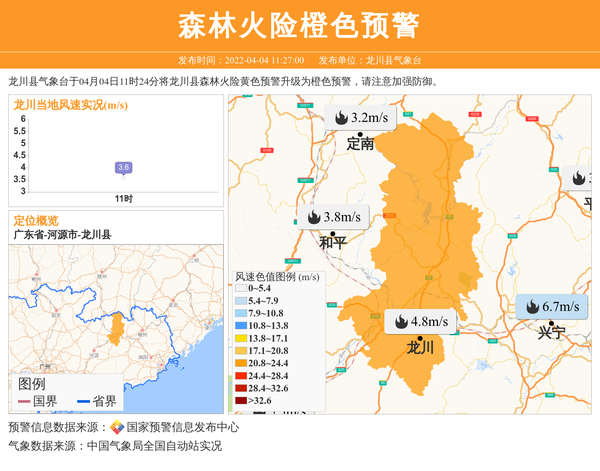The image size is (600, 471).
Task: Click the blue 省界 line symbol in legend
Action: pos(83,402)
